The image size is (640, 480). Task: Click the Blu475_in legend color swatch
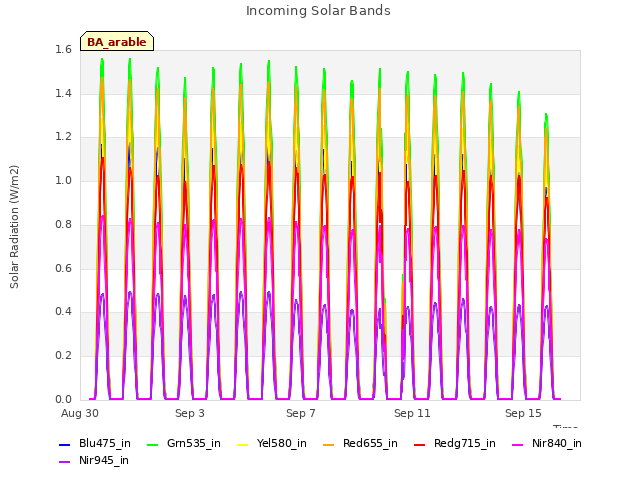click(64, 444)
